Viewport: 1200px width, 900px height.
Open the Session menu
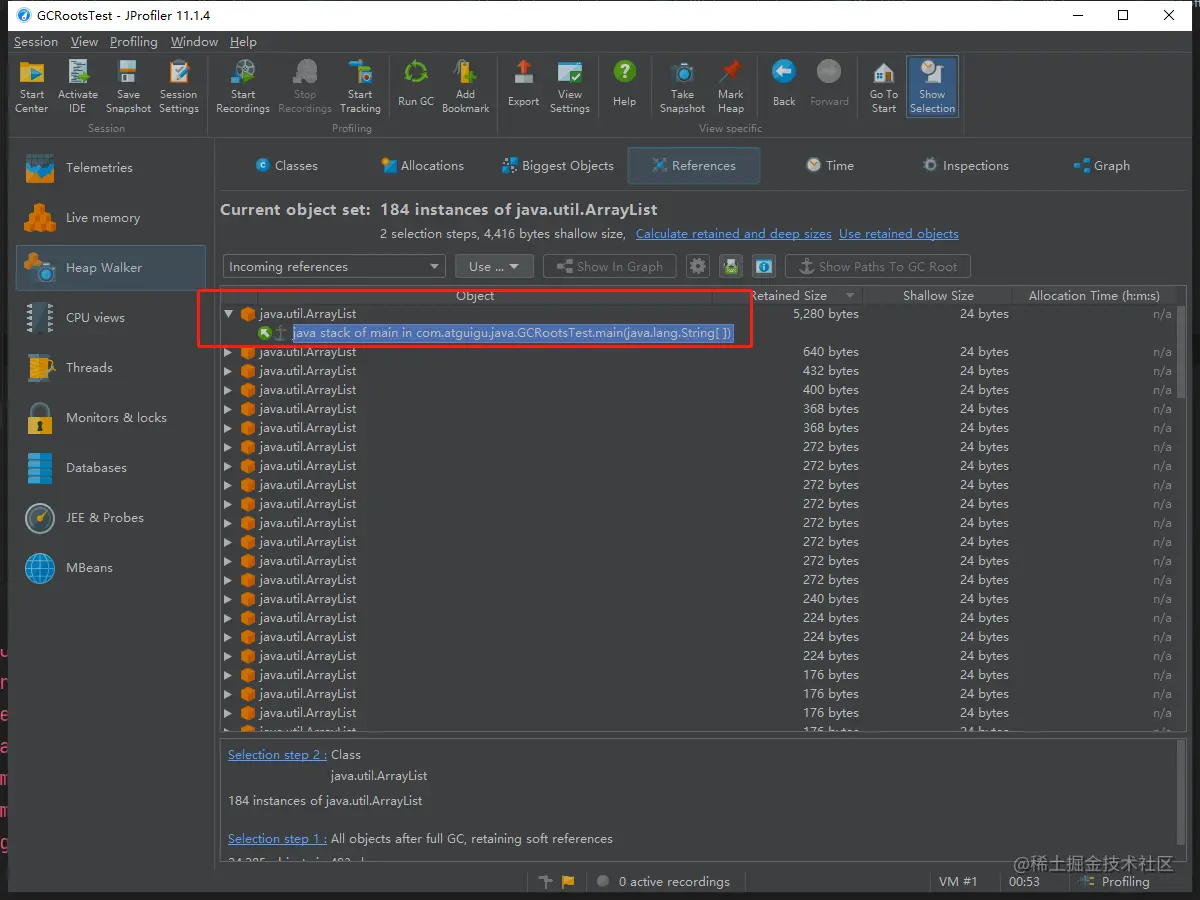(x=36, y=42)
